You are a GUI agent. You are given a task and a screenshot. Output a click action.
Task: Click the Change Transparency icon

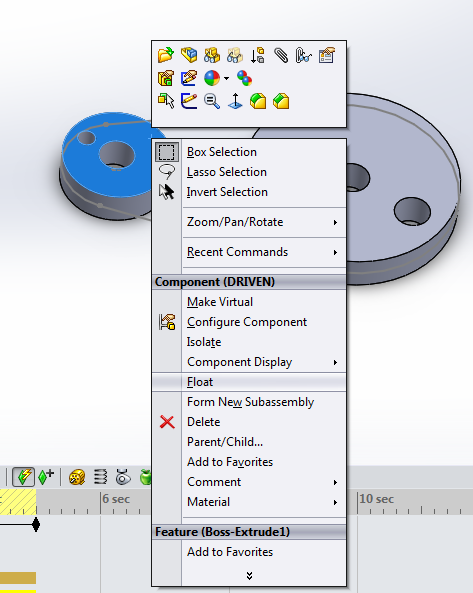tap(235, 55)
